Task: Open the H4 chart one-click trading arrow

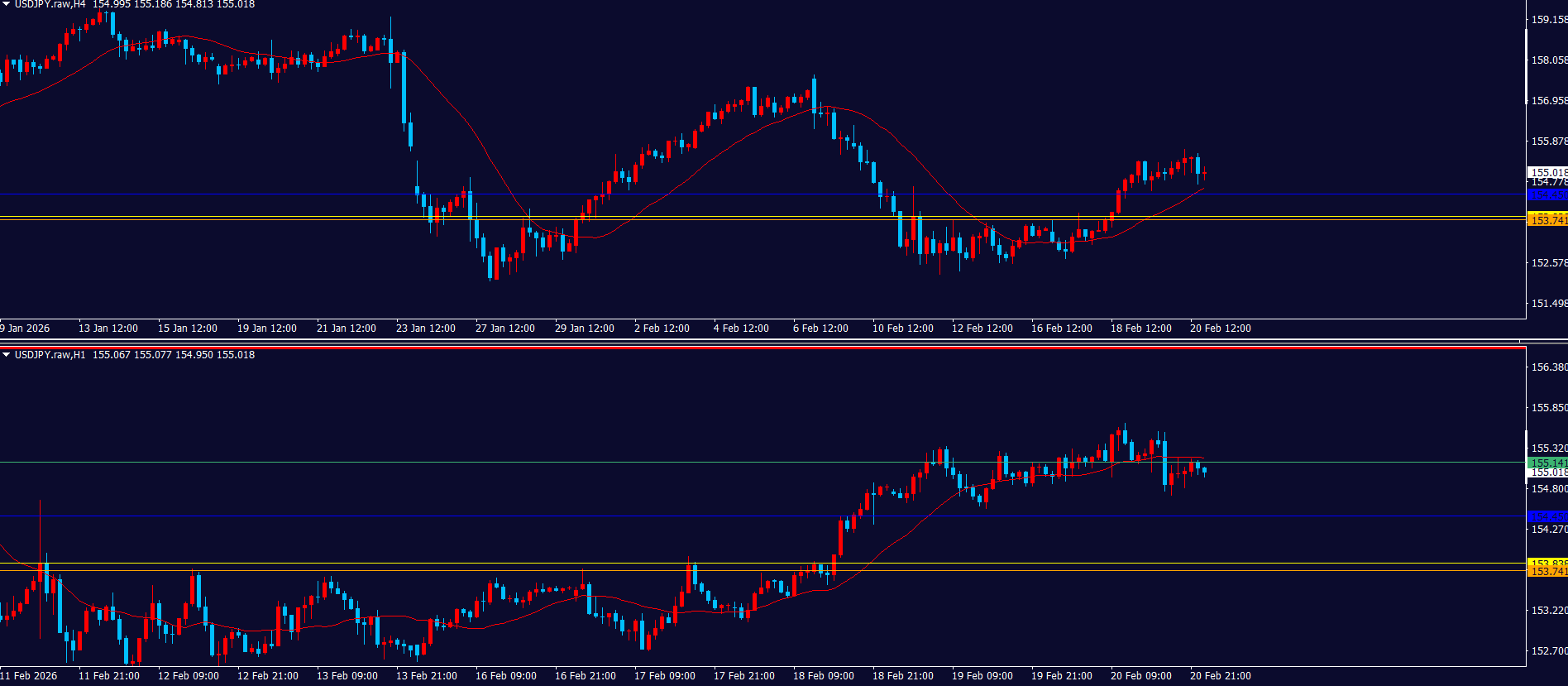Action: [x=7, y=4]
